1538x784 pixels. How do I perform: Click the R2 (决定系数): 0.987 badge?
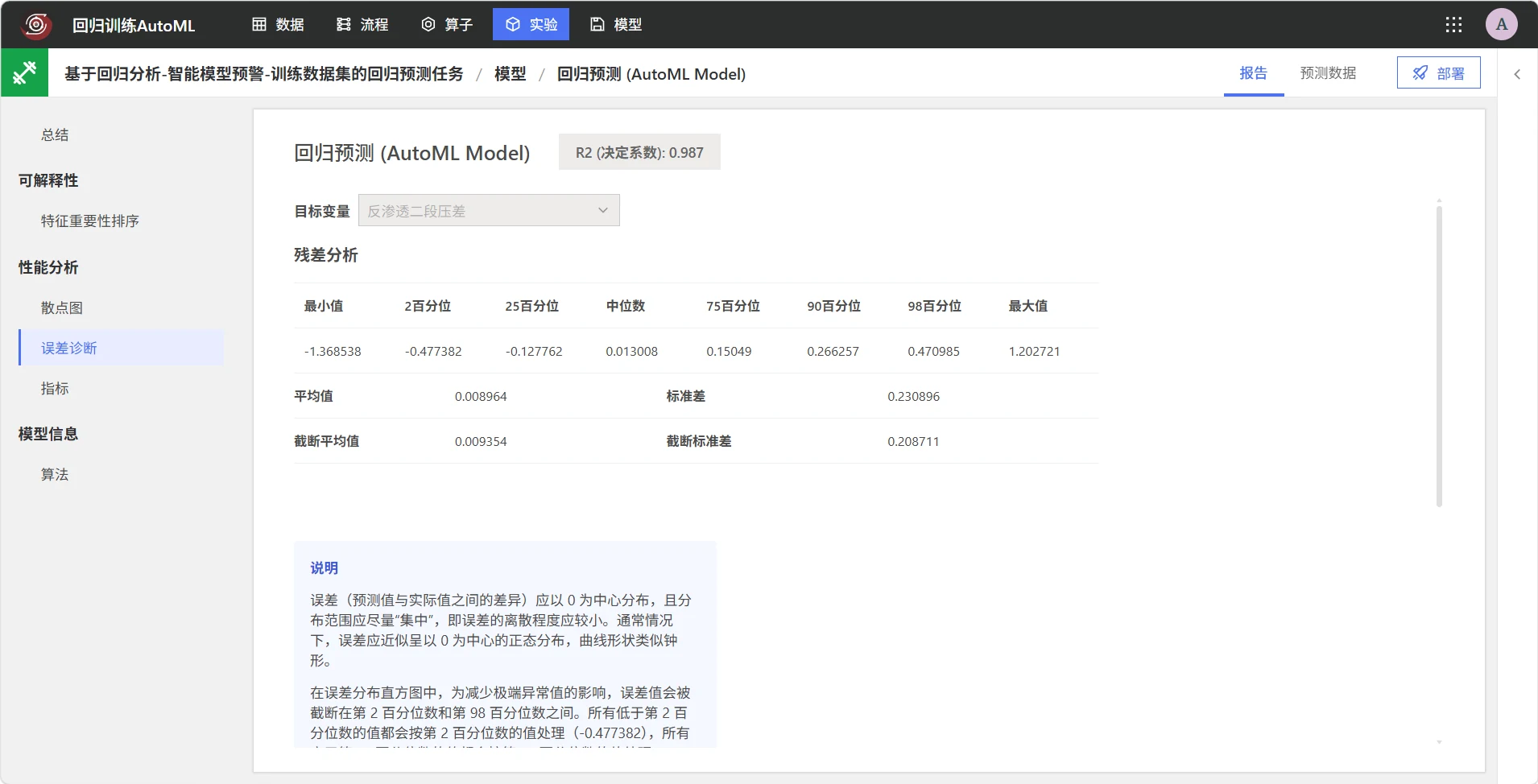639,152
